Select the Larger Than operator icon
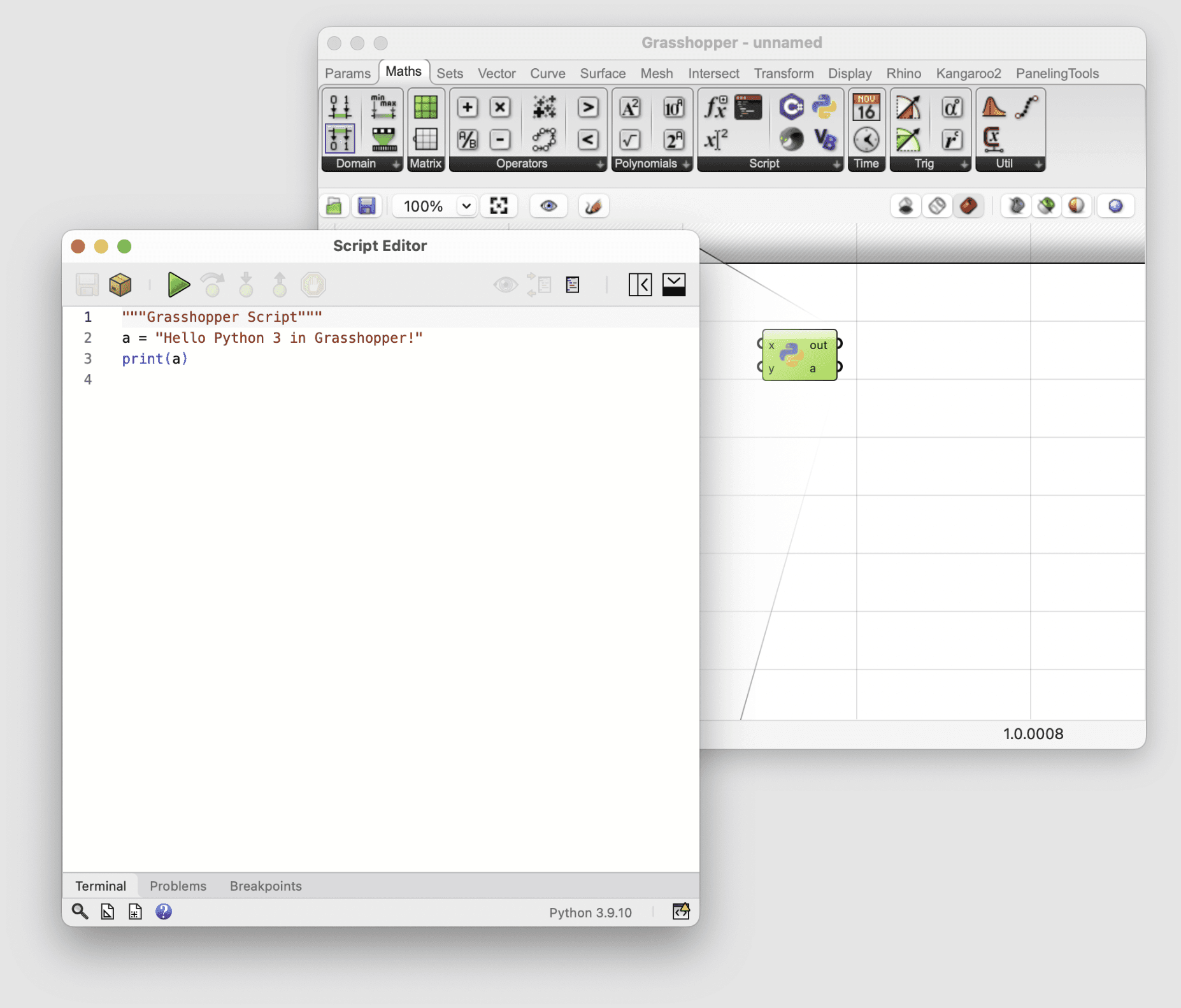This screenshot has height=1008, width=1181. coord(588,107)
